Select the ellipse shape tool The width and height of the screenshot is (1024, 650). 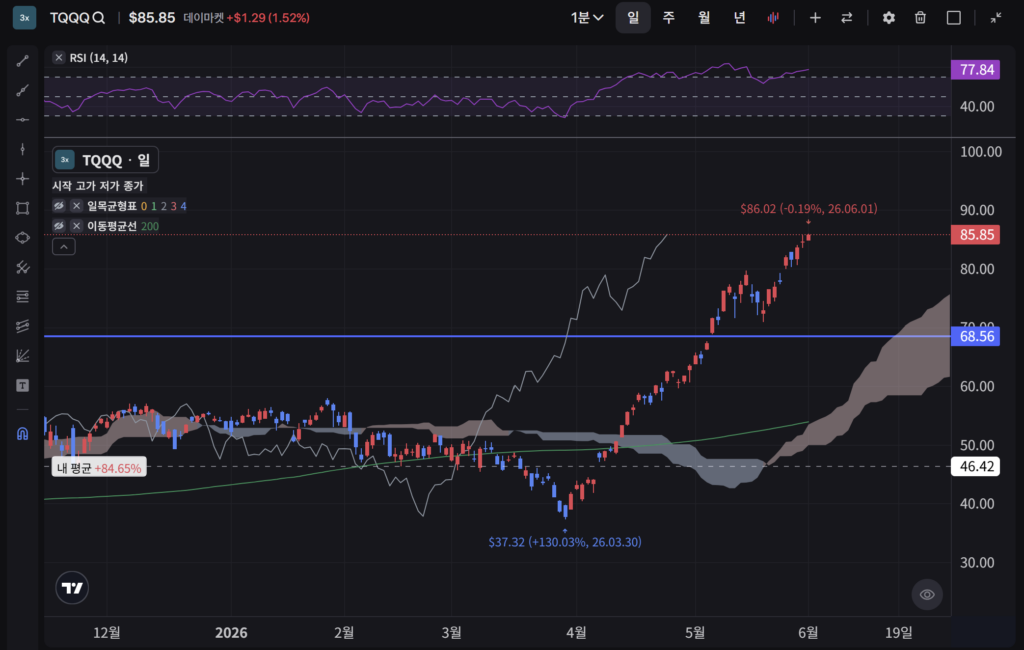[x=22, y=238]
